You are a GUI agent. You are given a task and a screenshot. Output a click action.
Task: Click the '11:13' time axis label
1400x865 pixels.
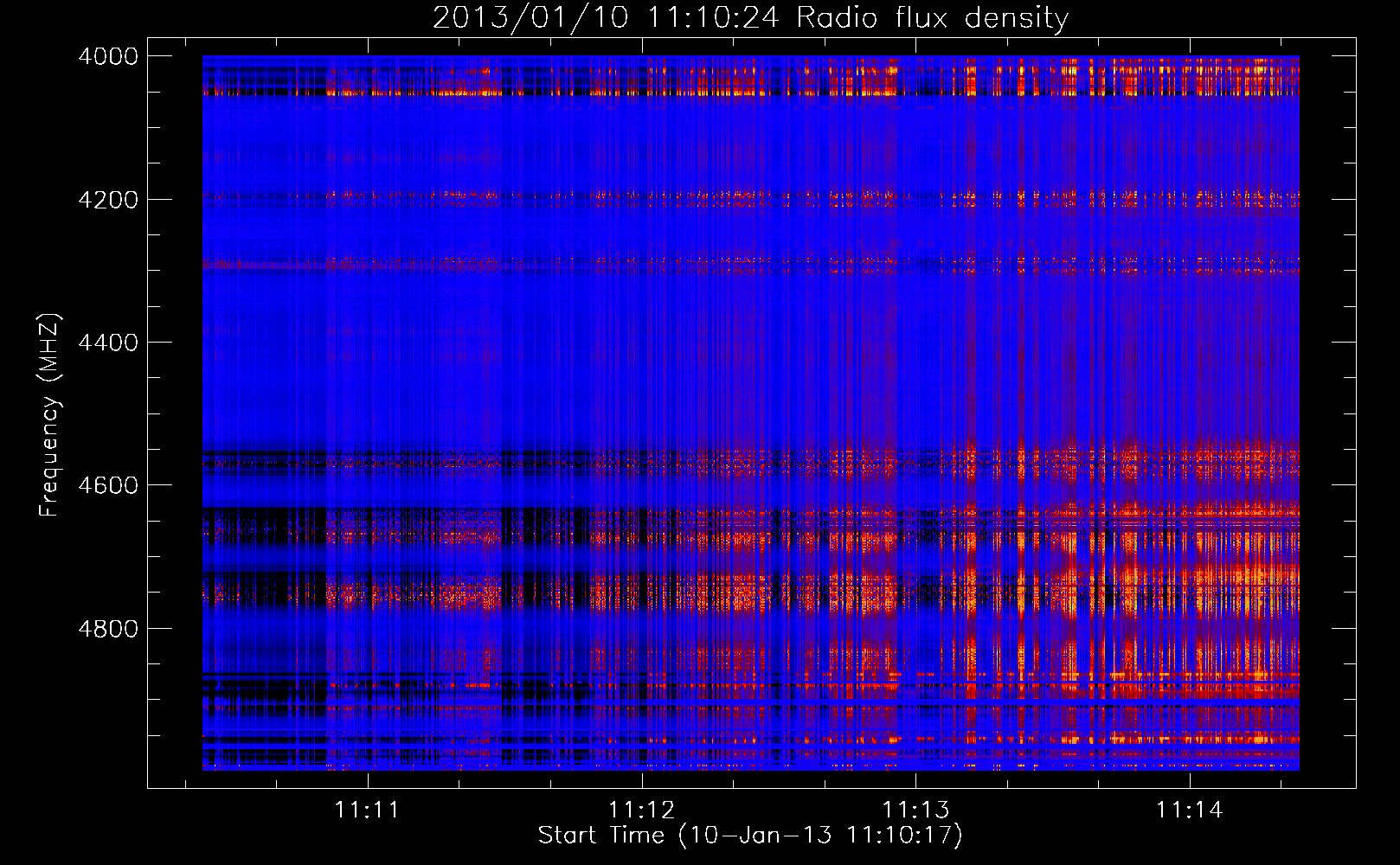pos(915,810)
